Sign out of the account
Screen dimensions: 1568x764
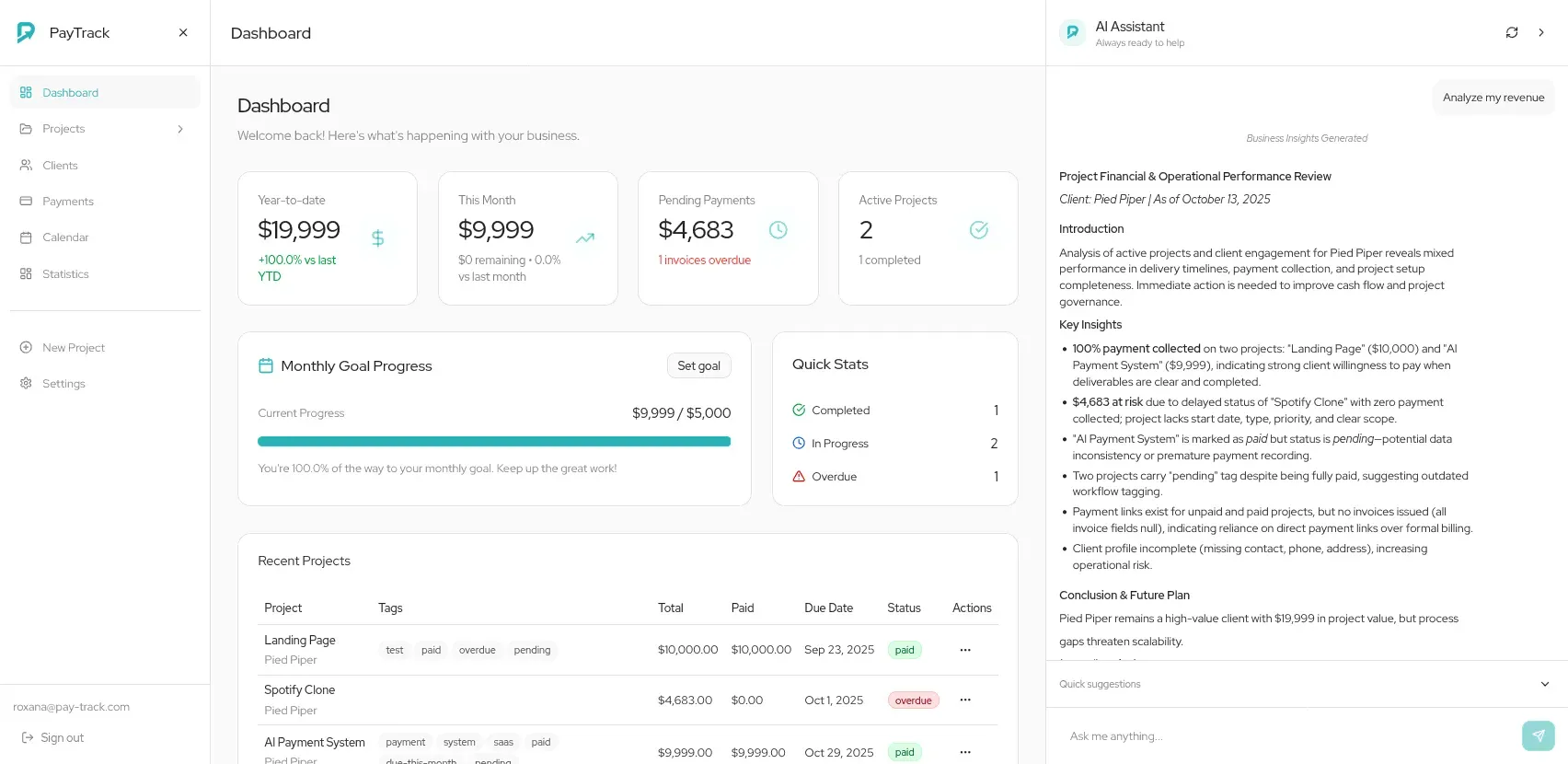[x=53, y=737]
